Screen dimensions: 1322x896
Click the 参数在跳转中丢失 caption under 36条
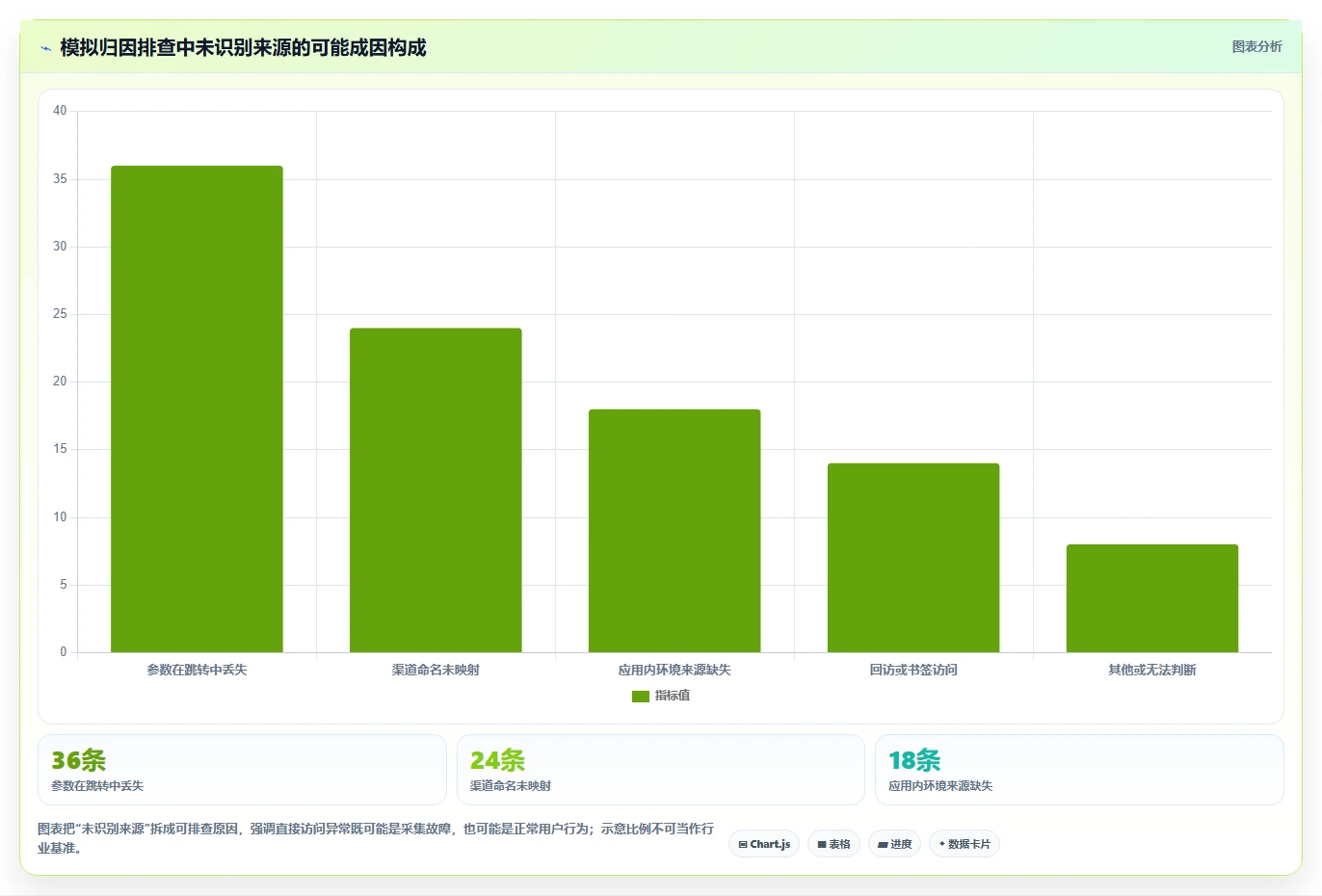pos(97,786)
